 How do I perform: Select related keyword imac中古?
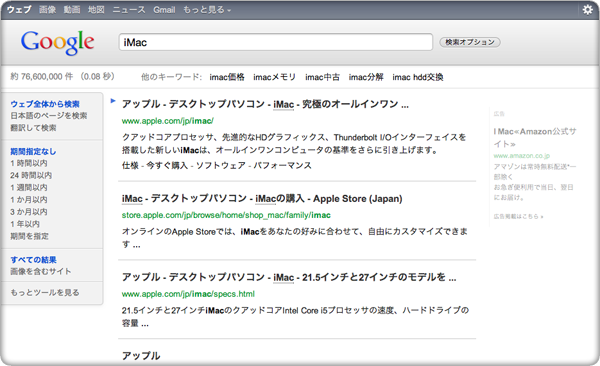pyautogui.click(x=322, y=77)
